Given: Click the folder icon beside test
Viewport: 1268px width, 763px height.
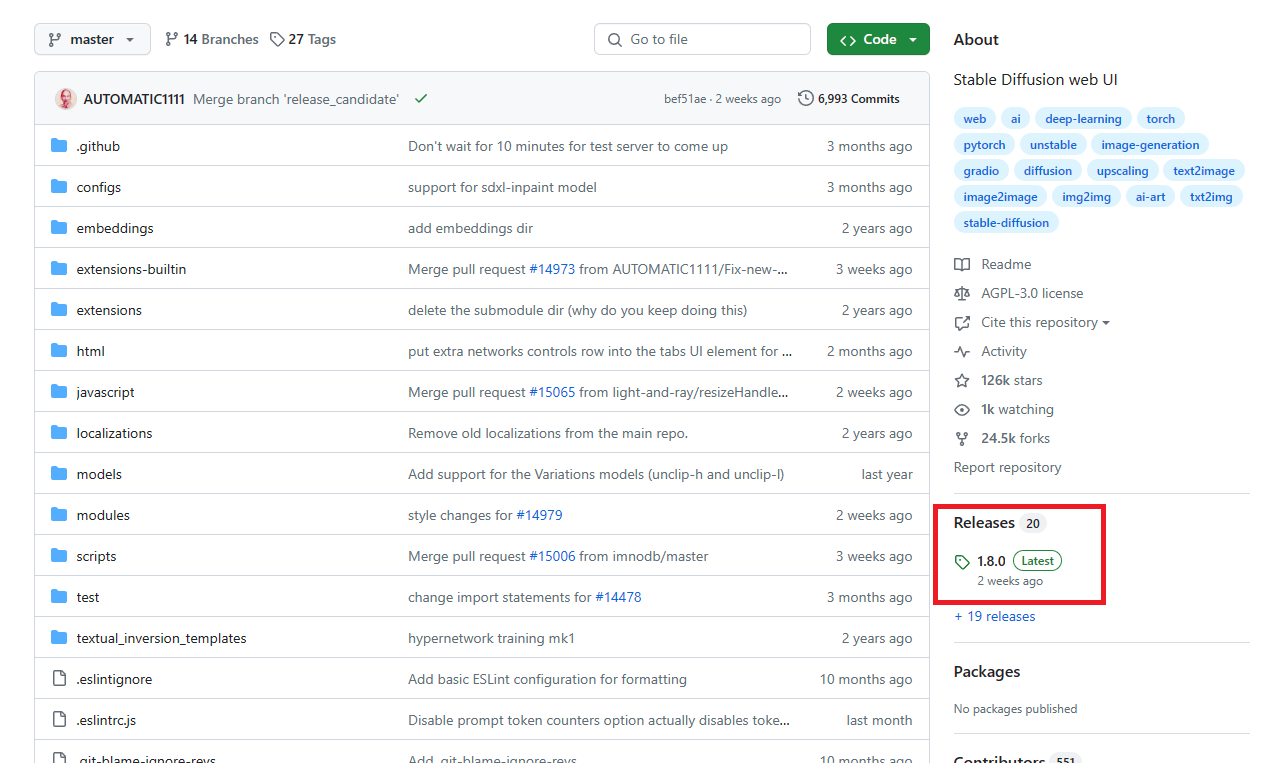Looking at the screenshot, I should pyautogui.click(x=58, y=597).
